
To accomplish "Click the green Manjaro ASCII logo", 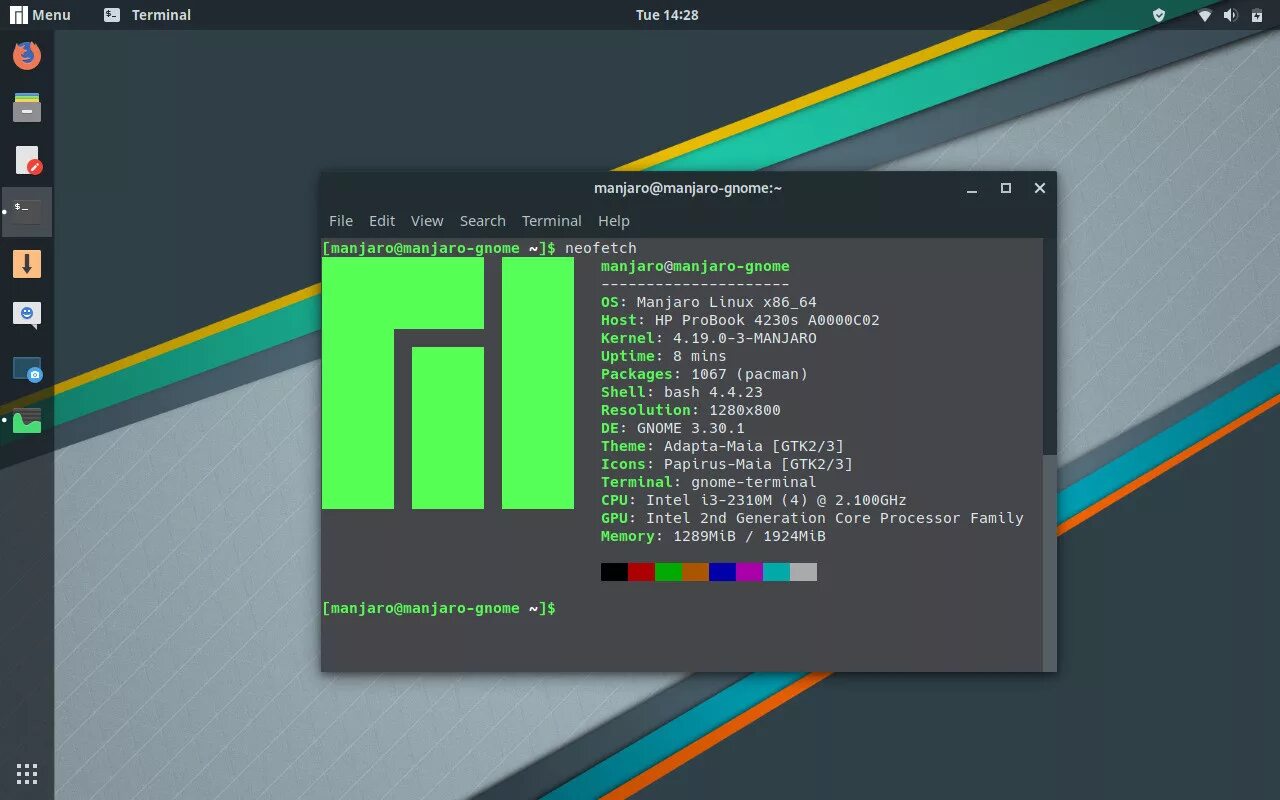I will click(448, 383).
